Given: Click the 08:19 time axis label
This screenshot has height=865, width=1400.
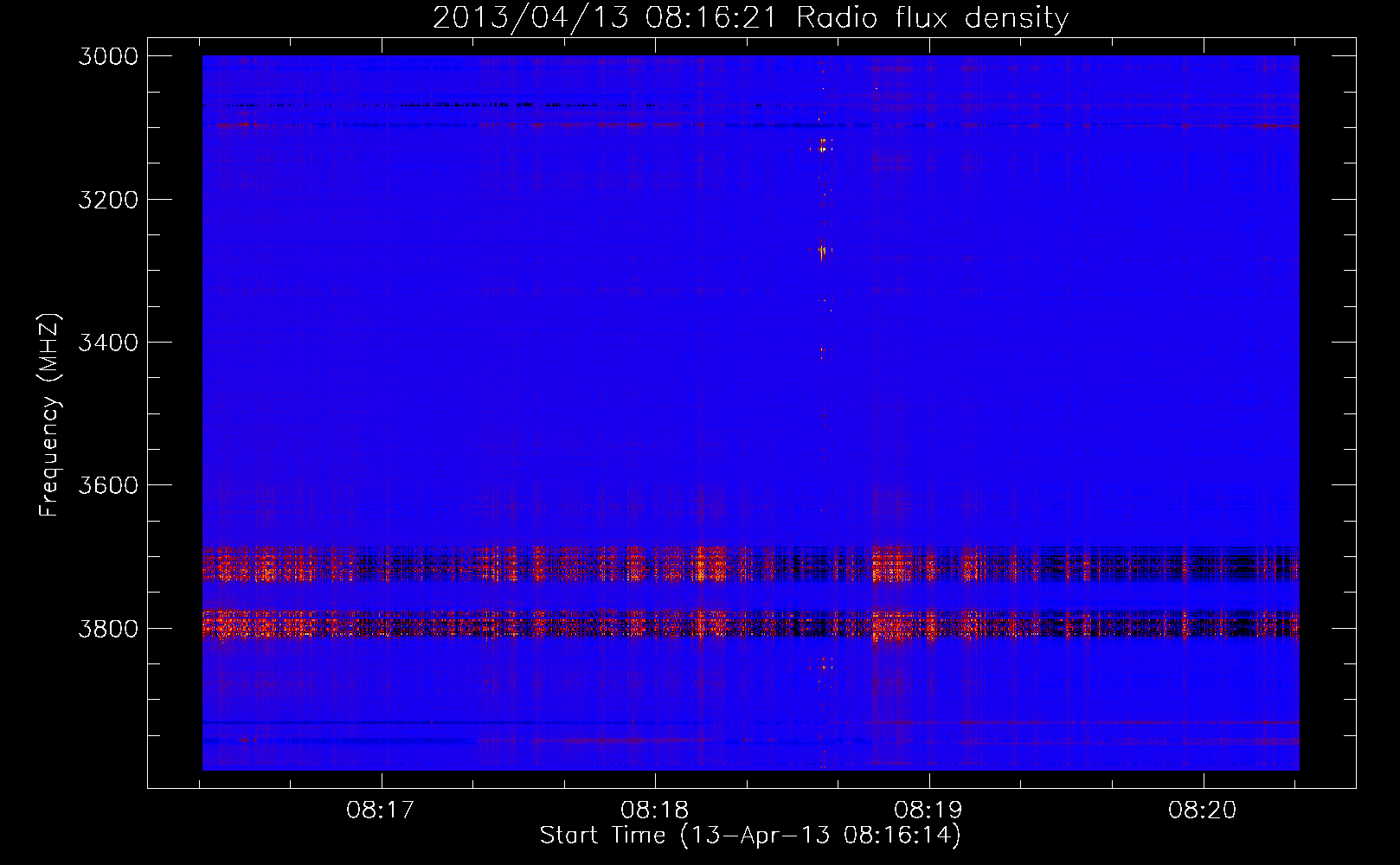Looking at the screenshot, I should point(928,811).
